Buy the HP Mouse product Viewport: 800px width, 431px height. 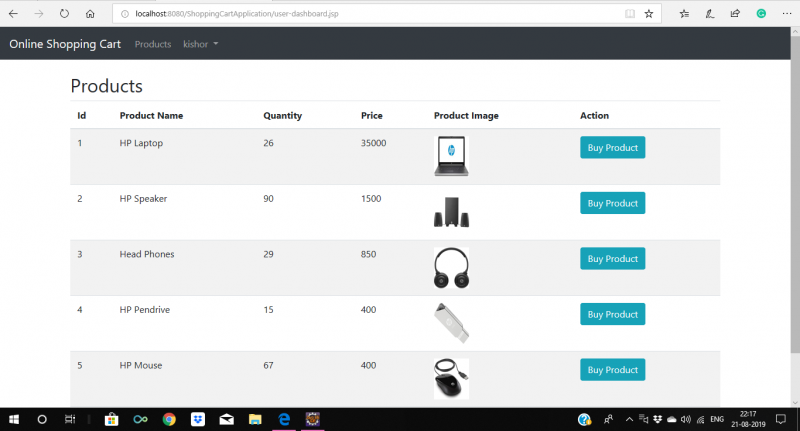tap(612, 370)
